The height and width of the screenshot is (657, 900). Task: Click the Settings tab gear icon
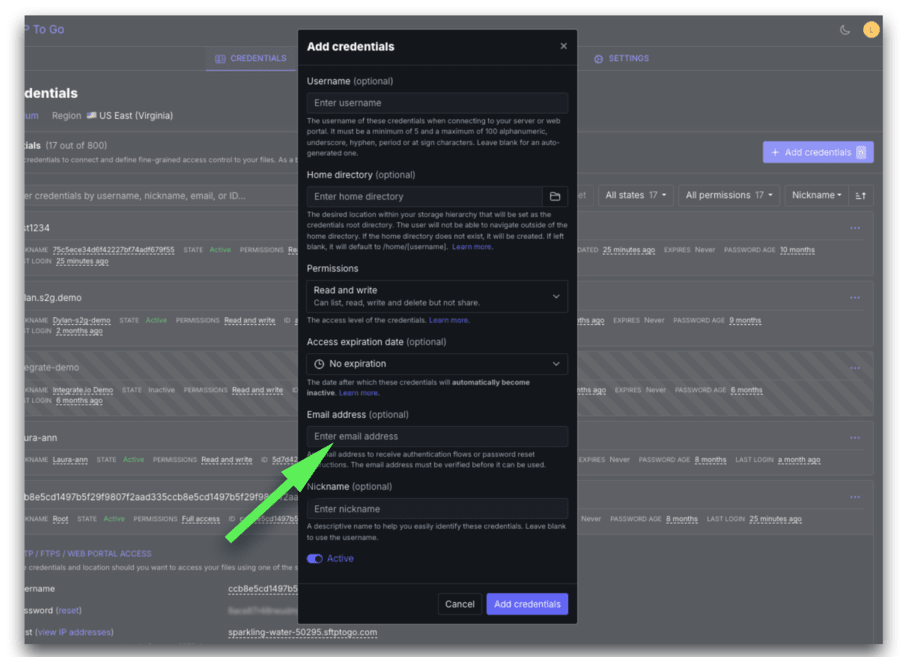tap(599, 59)
